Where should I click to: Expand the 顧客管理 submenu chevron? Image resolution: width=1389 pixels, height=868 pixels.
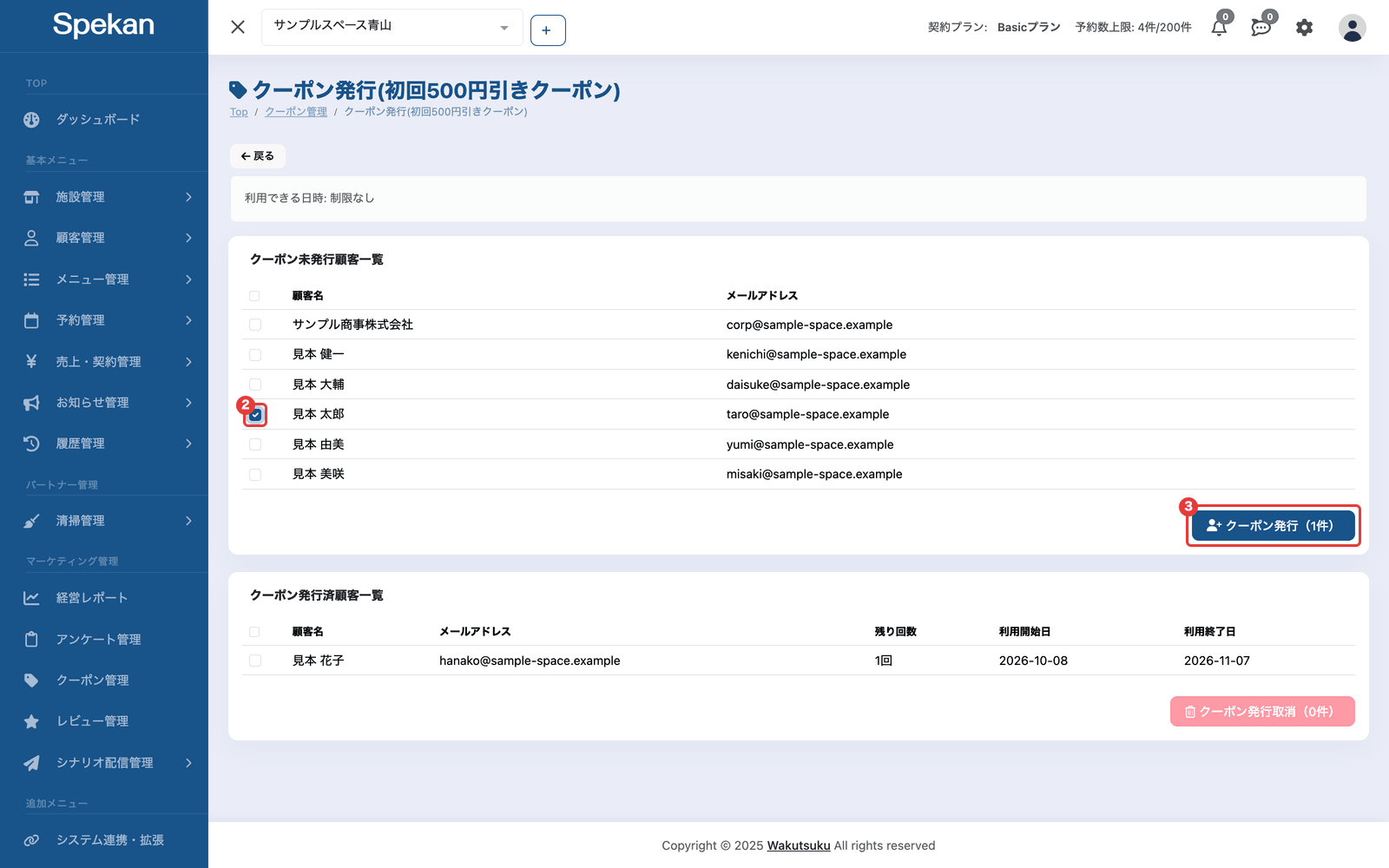click(188, 238)
